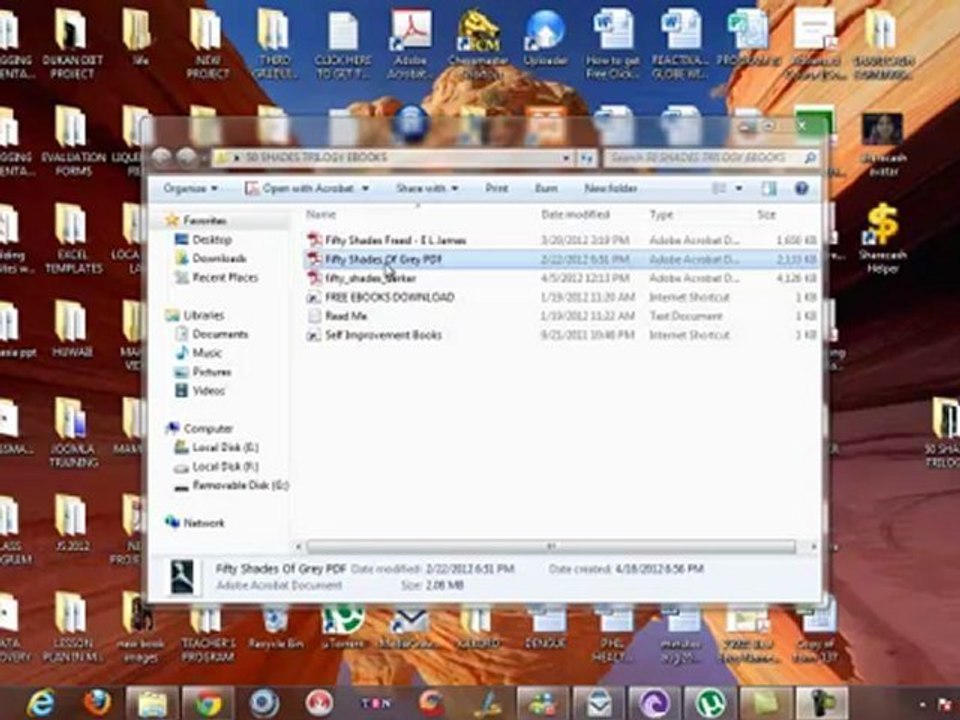Select the Sharecash Helper dollar icon
Screen dimensions: 960x720
(x=882, y=238)
